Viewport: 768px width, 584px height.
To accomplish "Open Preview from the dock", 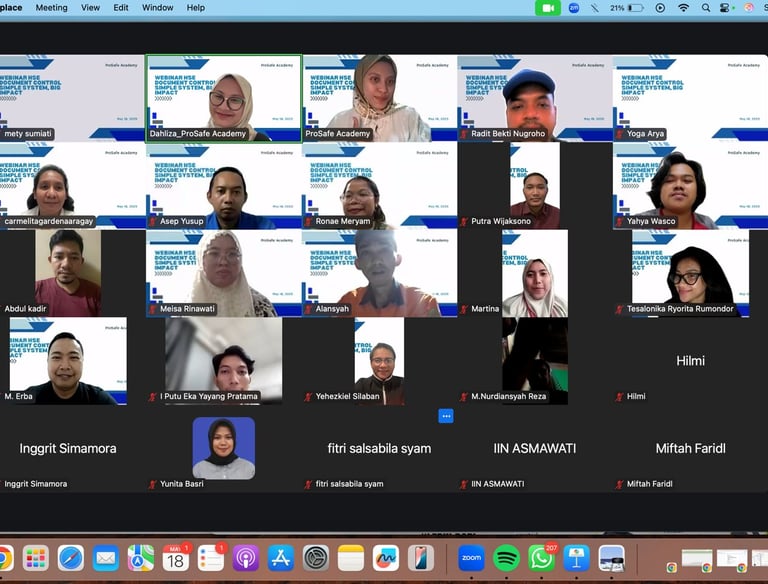I will [x=612, y=558].
